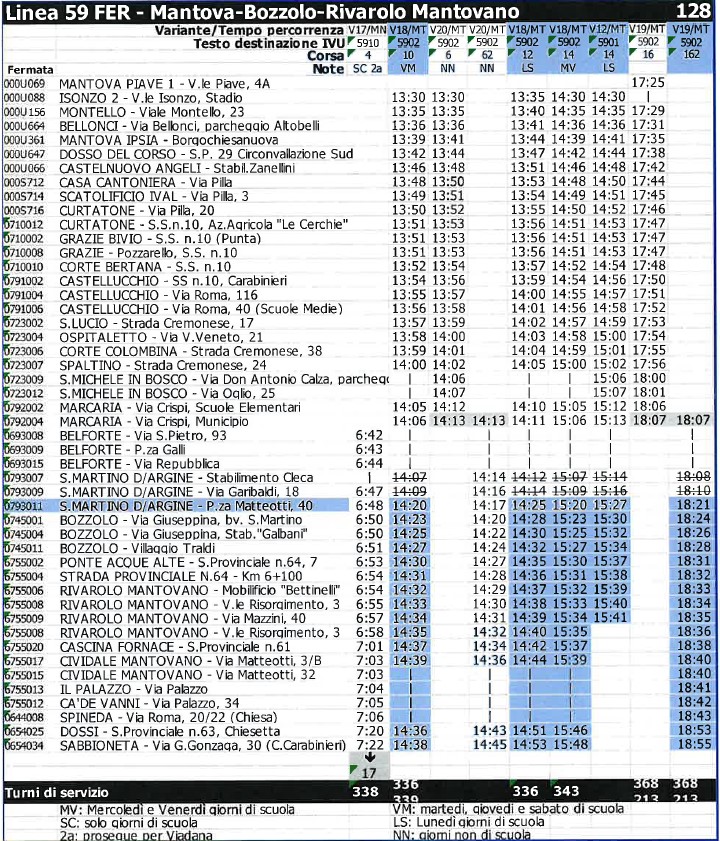Select the SABBIONETA Via G.Gonzaga stop
Viewport: 720px width, 841px height.
[x=196, y=744]
